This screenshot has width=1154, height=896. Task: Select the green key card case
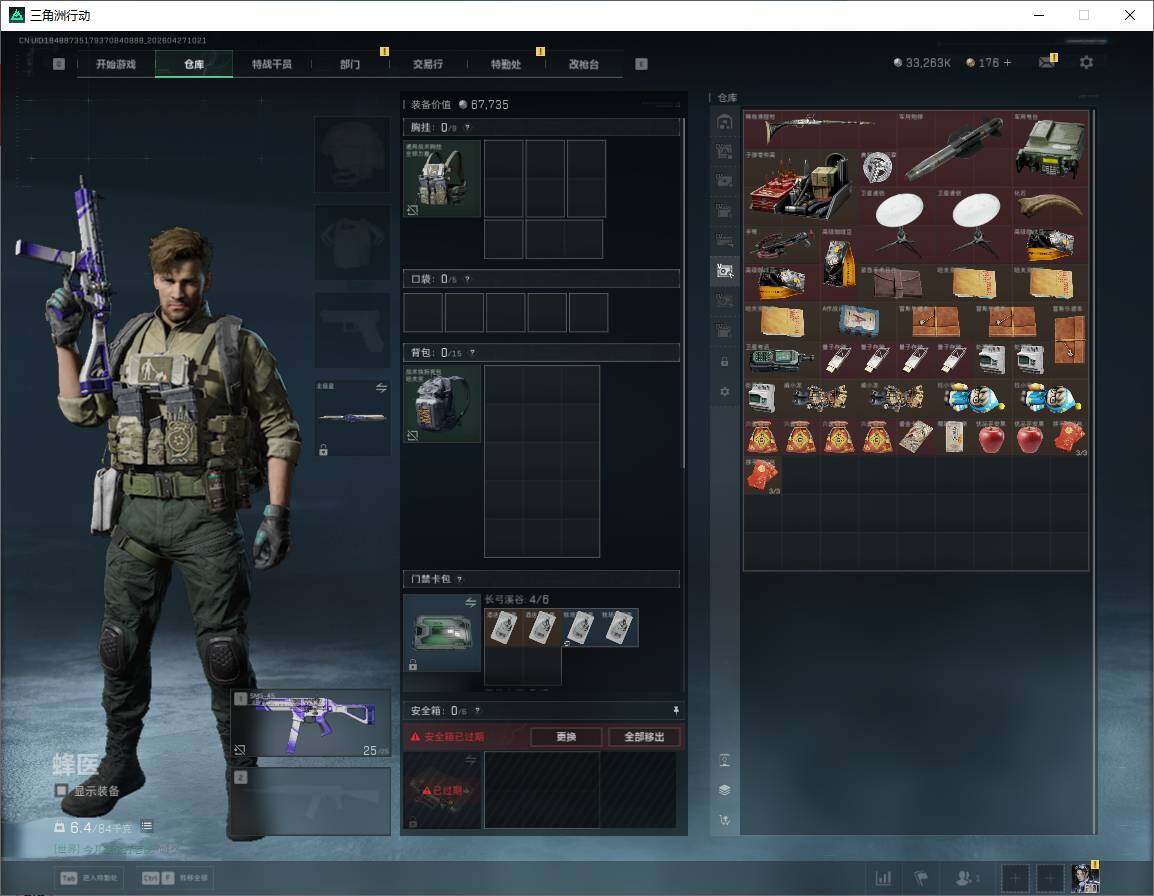442,633
